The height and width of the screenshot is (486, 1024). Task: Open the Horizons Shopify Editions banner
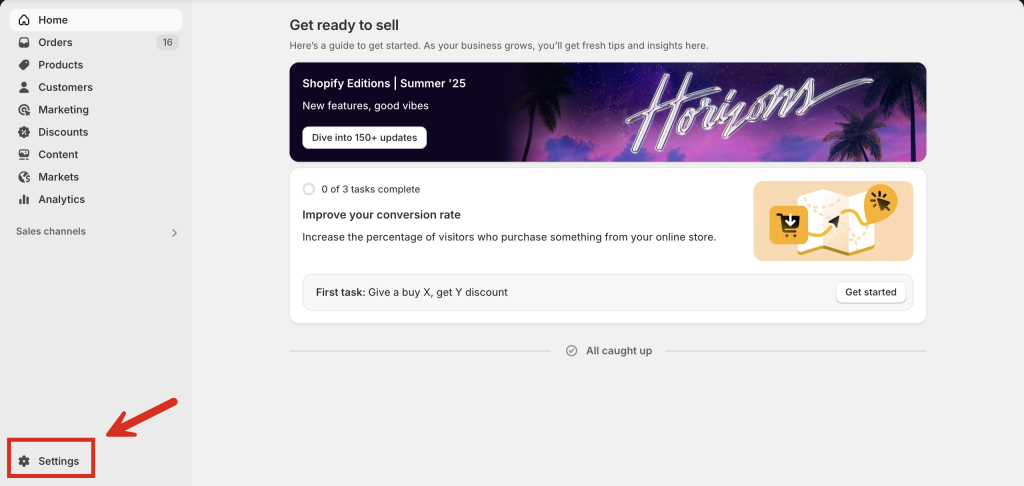(608, 112)
